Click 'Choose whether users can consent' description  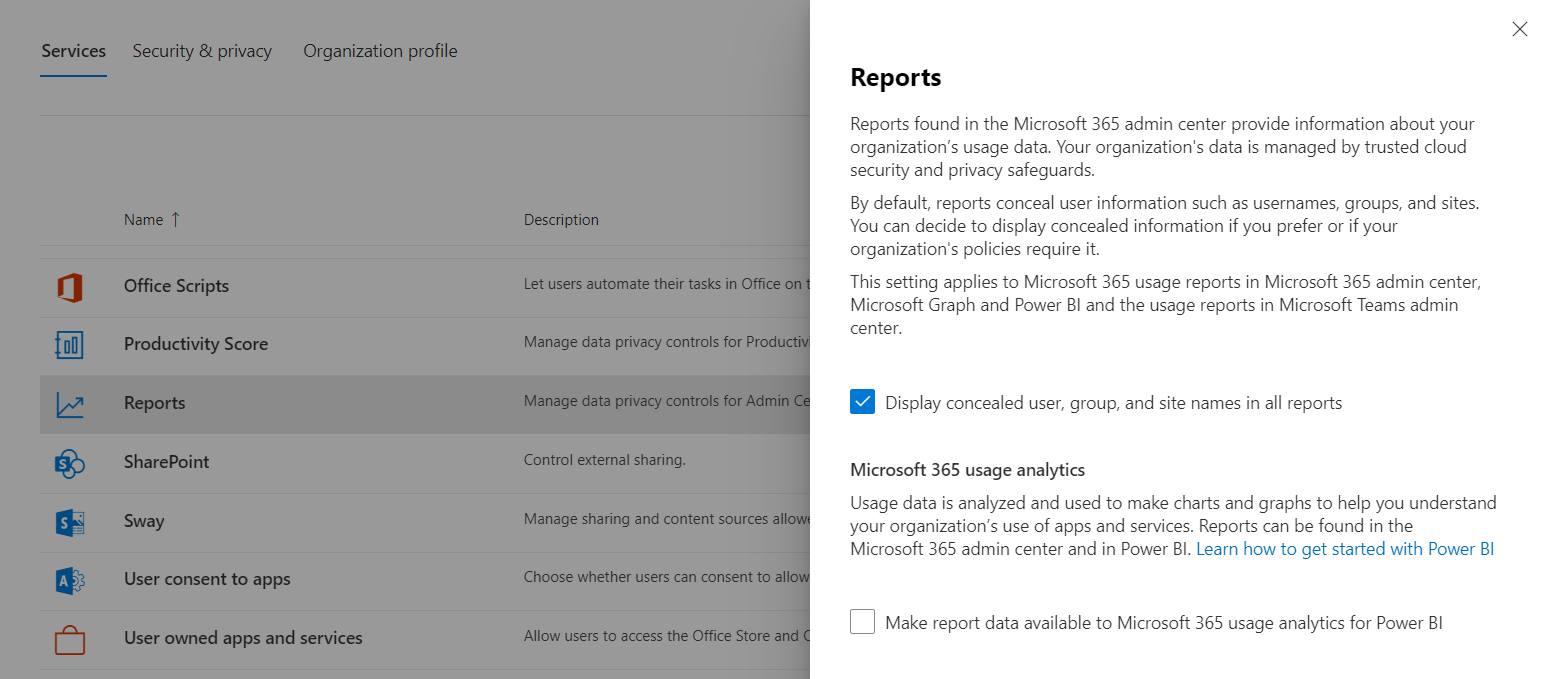pos(666,577)
